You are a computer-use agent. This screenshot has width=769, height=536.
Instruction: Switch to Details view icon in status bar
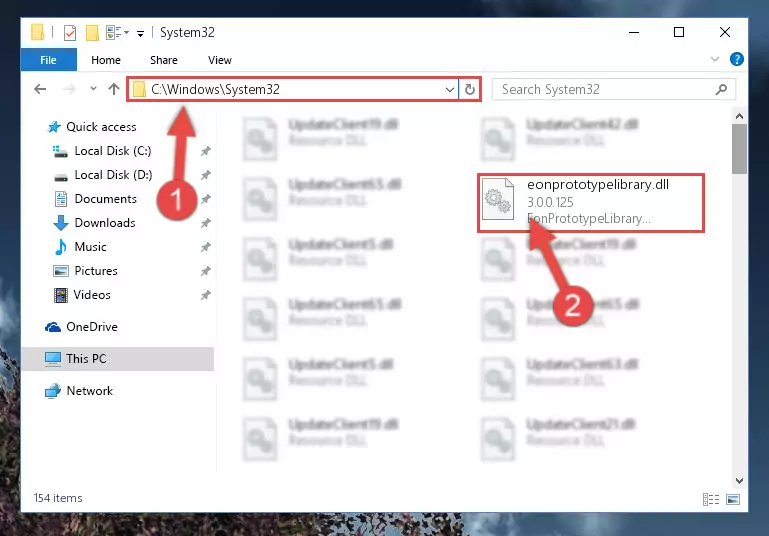tap(711, 499)
